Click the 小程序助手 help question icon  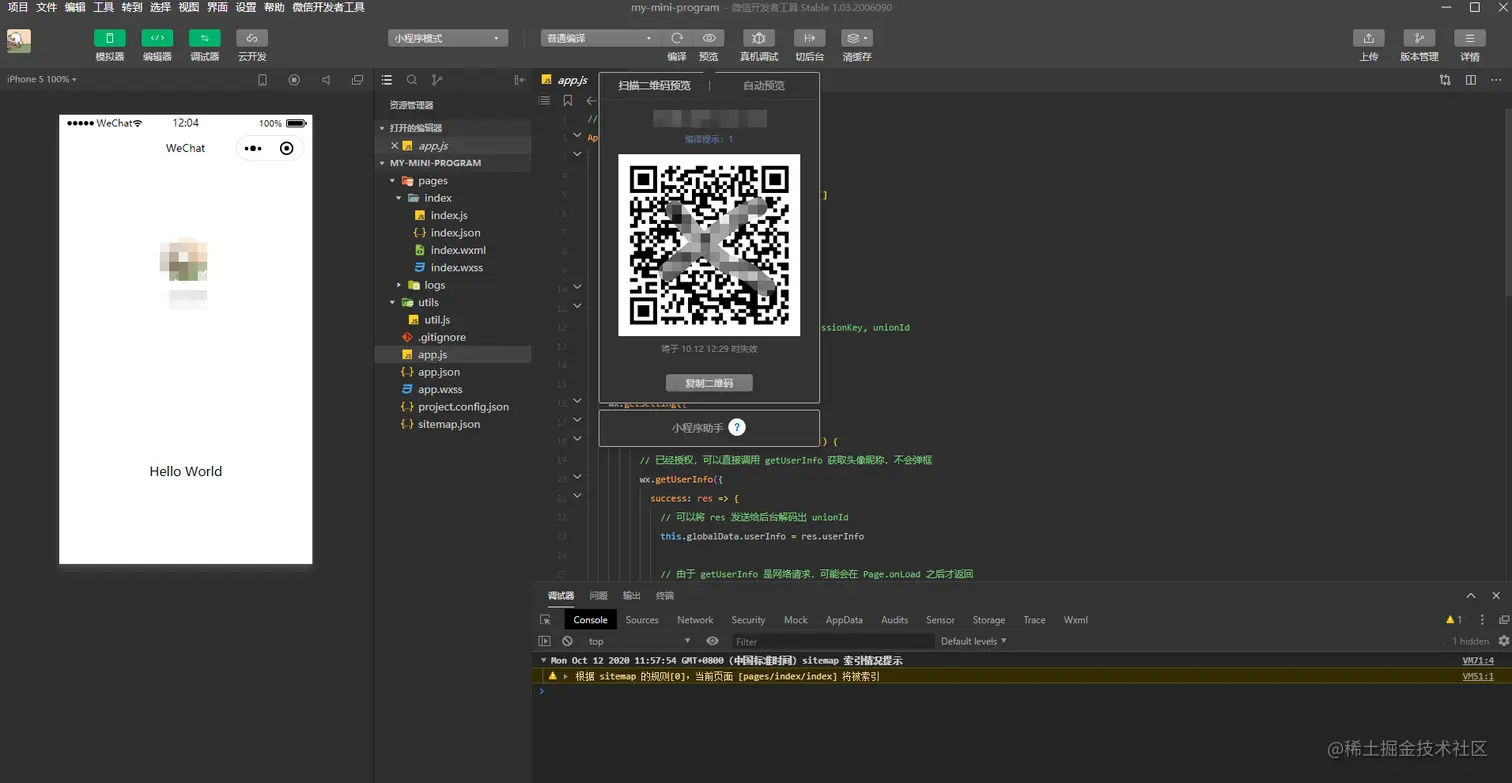pos(737,428)
